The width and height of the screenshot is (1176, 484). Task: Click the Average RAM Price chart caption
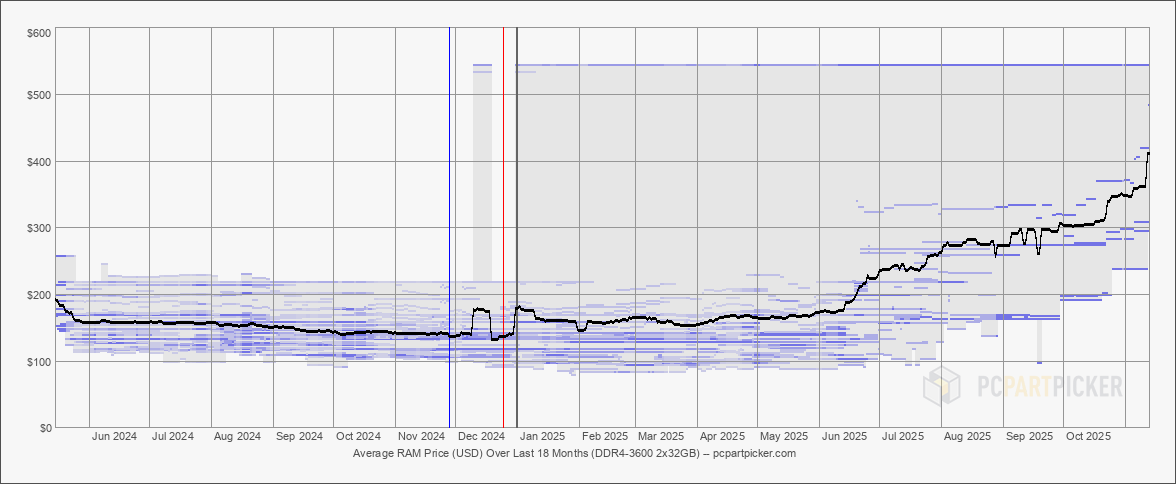(574, 454)
